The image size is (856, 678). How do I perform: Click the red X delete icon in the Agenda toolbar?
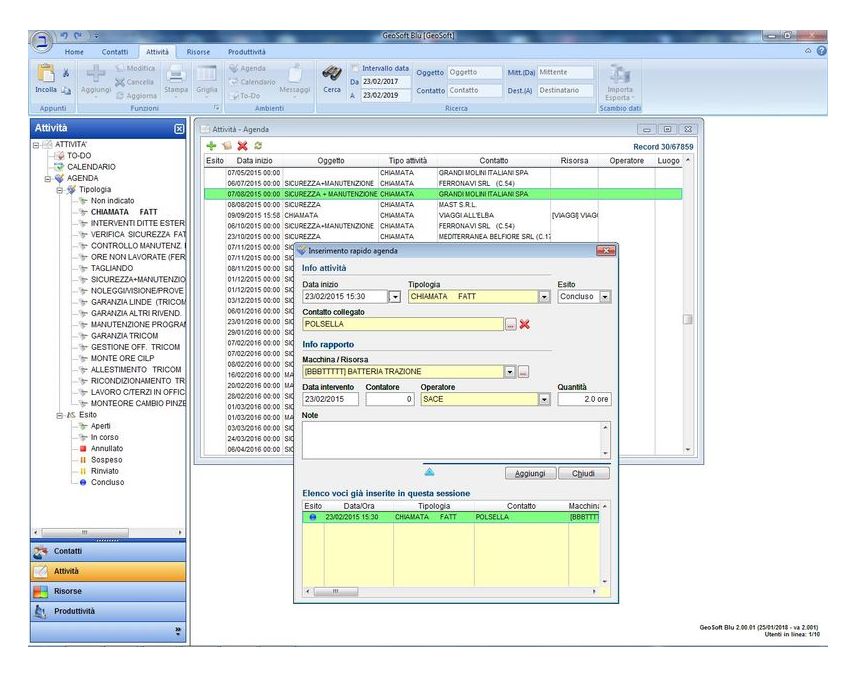click(x=242, y=146)
